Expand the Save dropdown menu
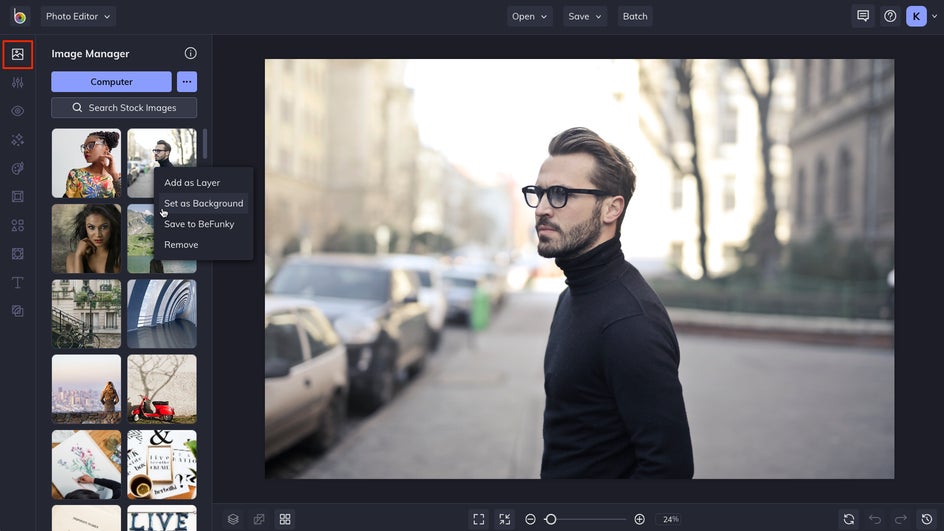Image resolution: width=944 pixels, height=531 pixels. tap(585, 16)
